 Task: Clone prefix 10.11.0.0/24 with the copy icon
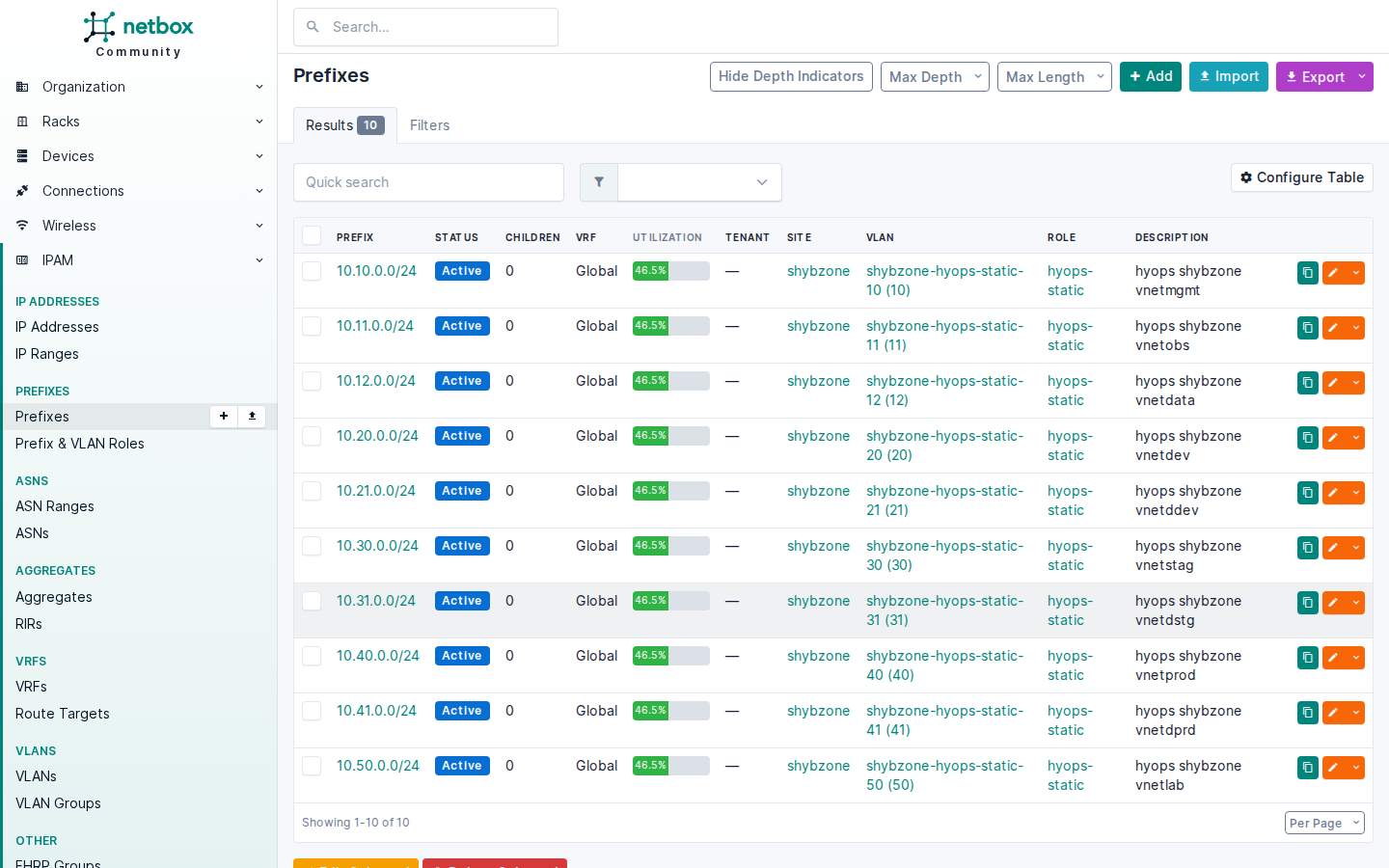click(x=1308, y=328)
